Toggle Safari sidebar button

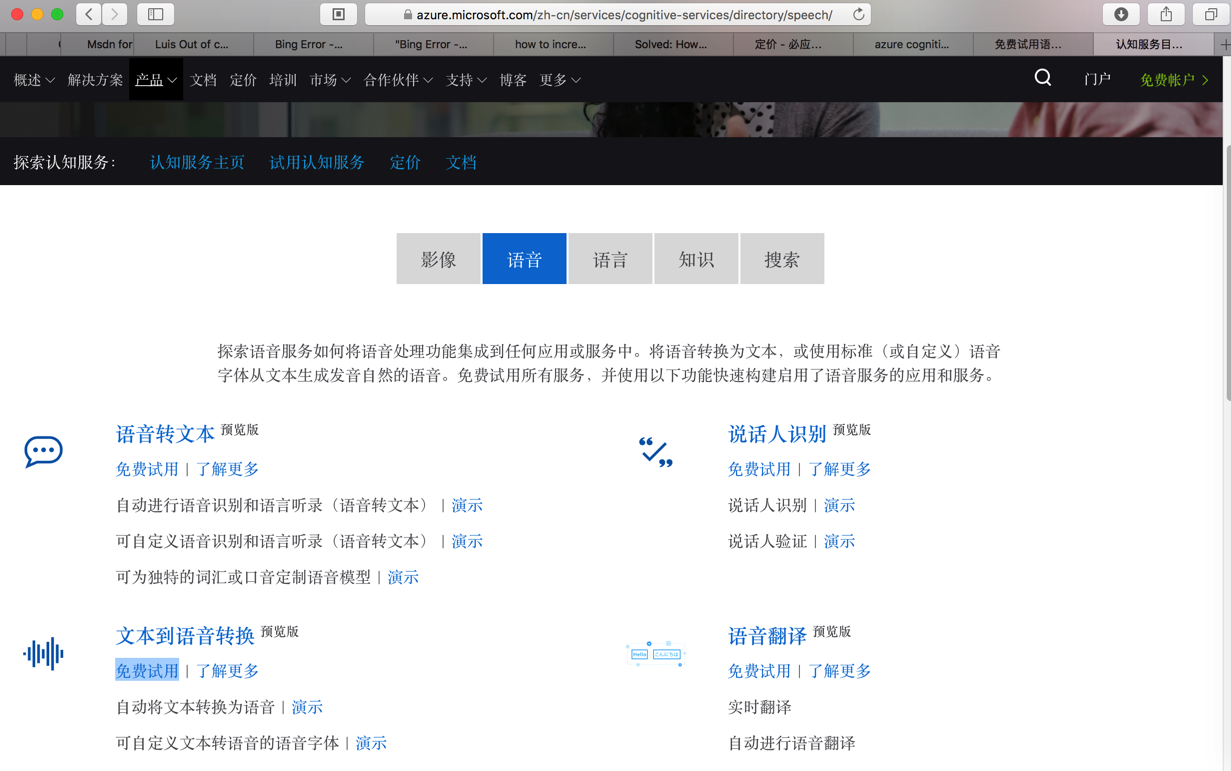[x=155, y=14]
